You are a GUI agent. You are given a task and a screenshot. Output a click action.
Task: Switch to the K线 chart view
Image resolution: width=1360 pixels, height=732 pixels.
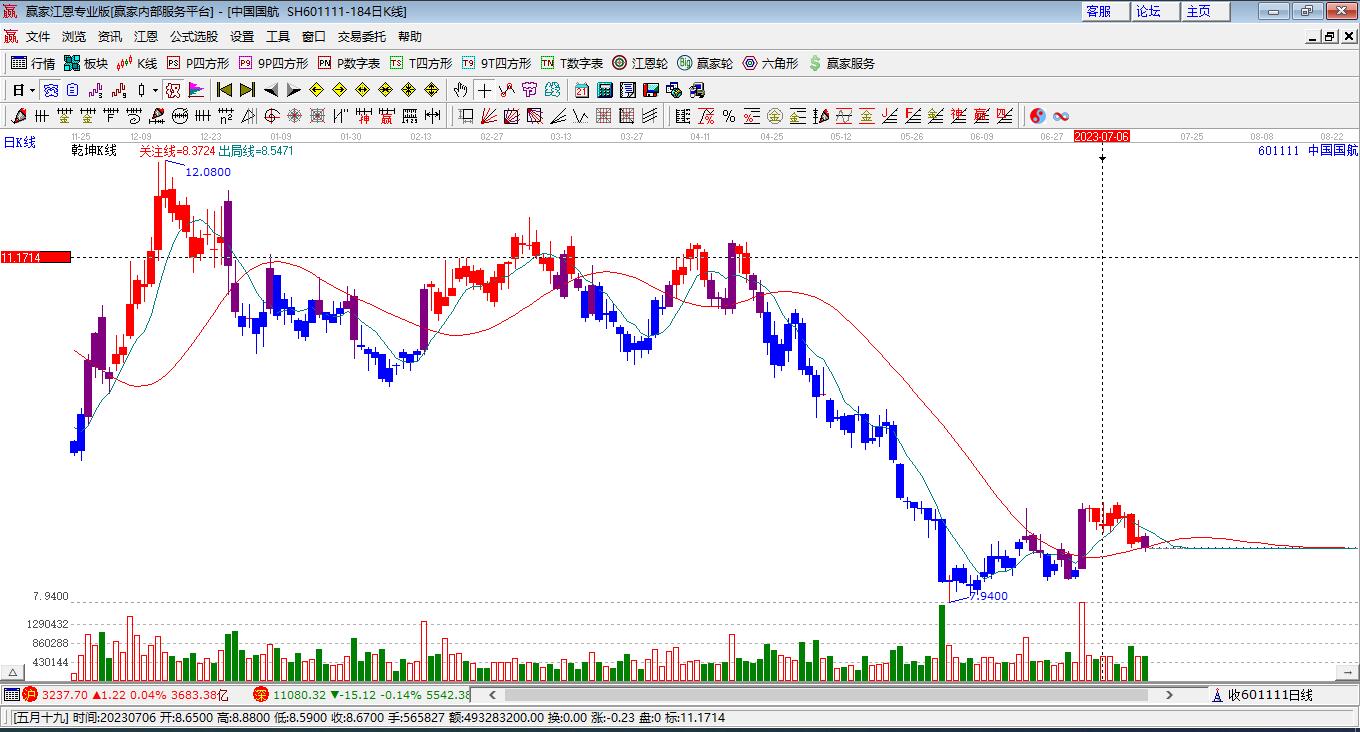pyautogui.click(x=136, y=63)
